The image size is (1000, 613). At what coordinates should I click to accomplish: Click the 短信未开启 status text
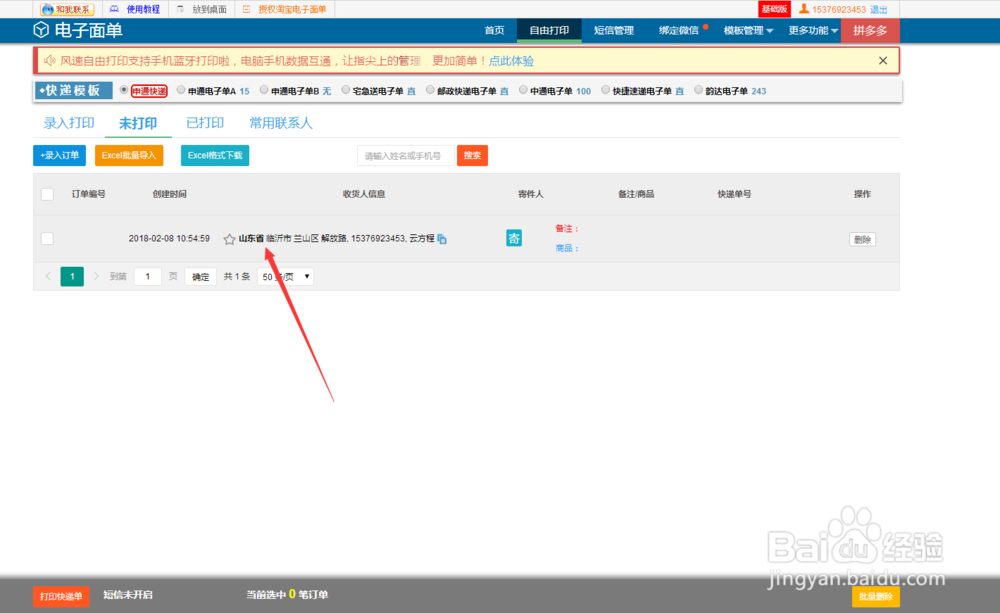128,595
